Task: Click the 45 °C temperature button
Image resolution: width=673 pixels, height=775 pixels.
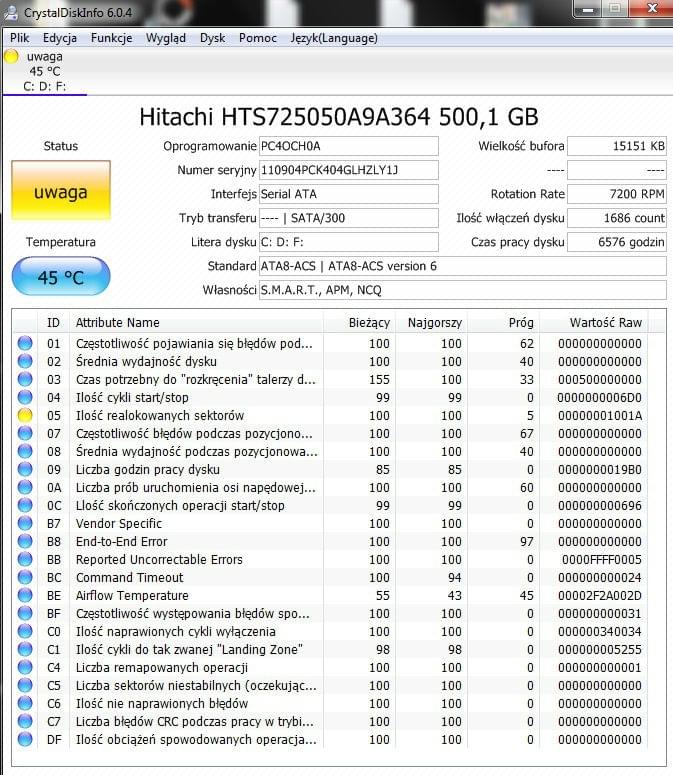Action: point(61,276)
